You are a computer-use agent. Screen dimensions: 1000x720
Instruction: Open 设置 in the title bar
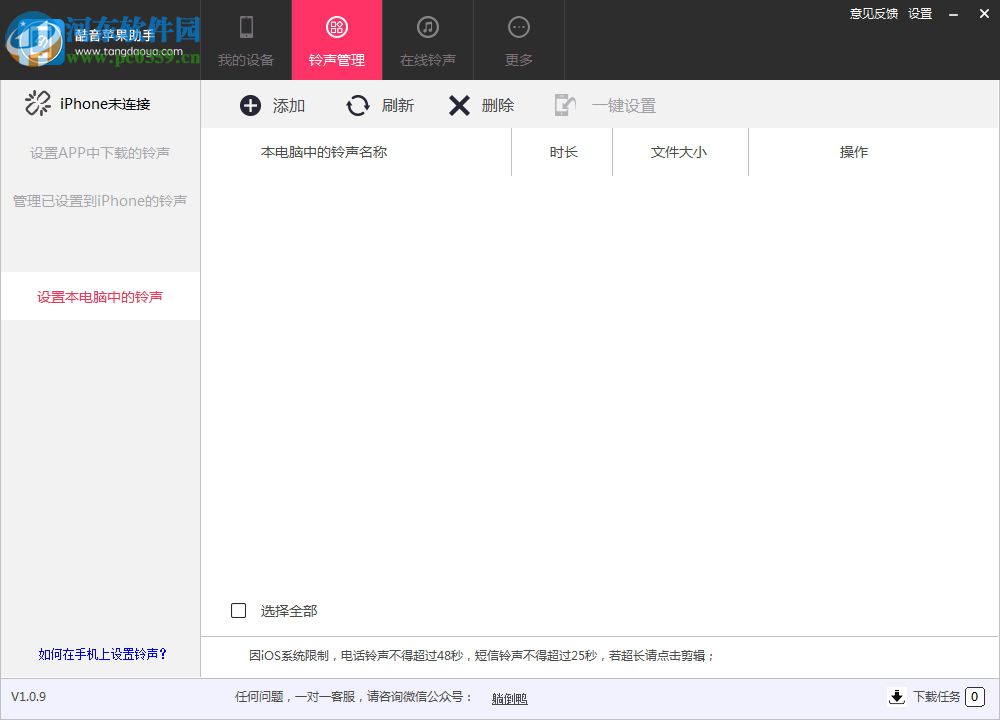(919, 14)
